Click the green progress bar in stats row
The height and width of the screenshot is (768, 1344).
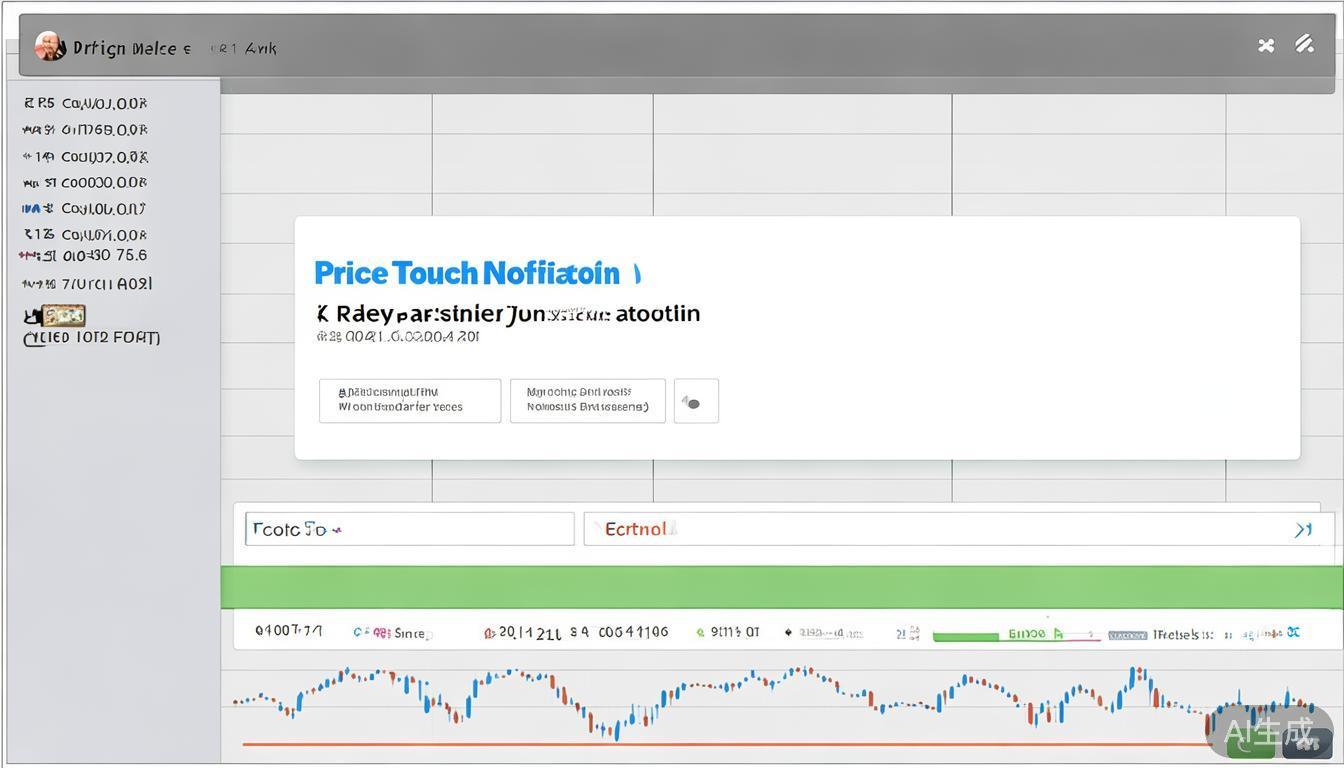coord(966,635)
